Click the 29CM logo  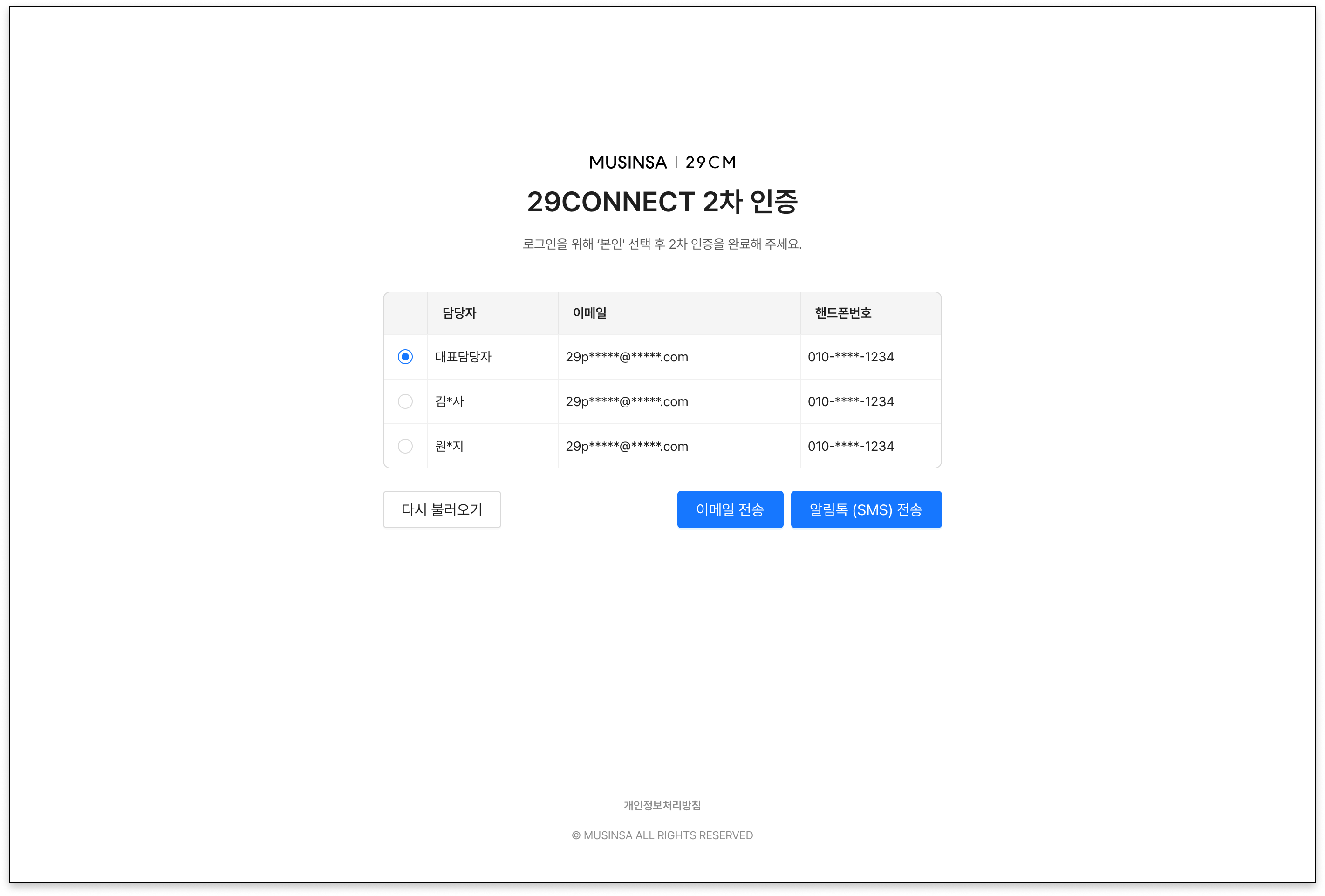[x=710, y=163]
